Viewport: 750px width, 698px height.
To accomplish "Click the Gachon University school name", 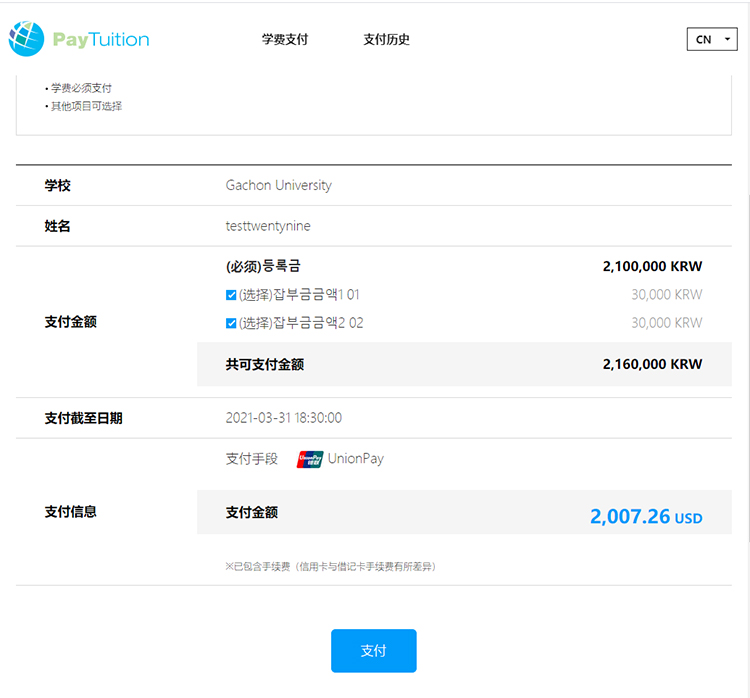I will 278,185.
